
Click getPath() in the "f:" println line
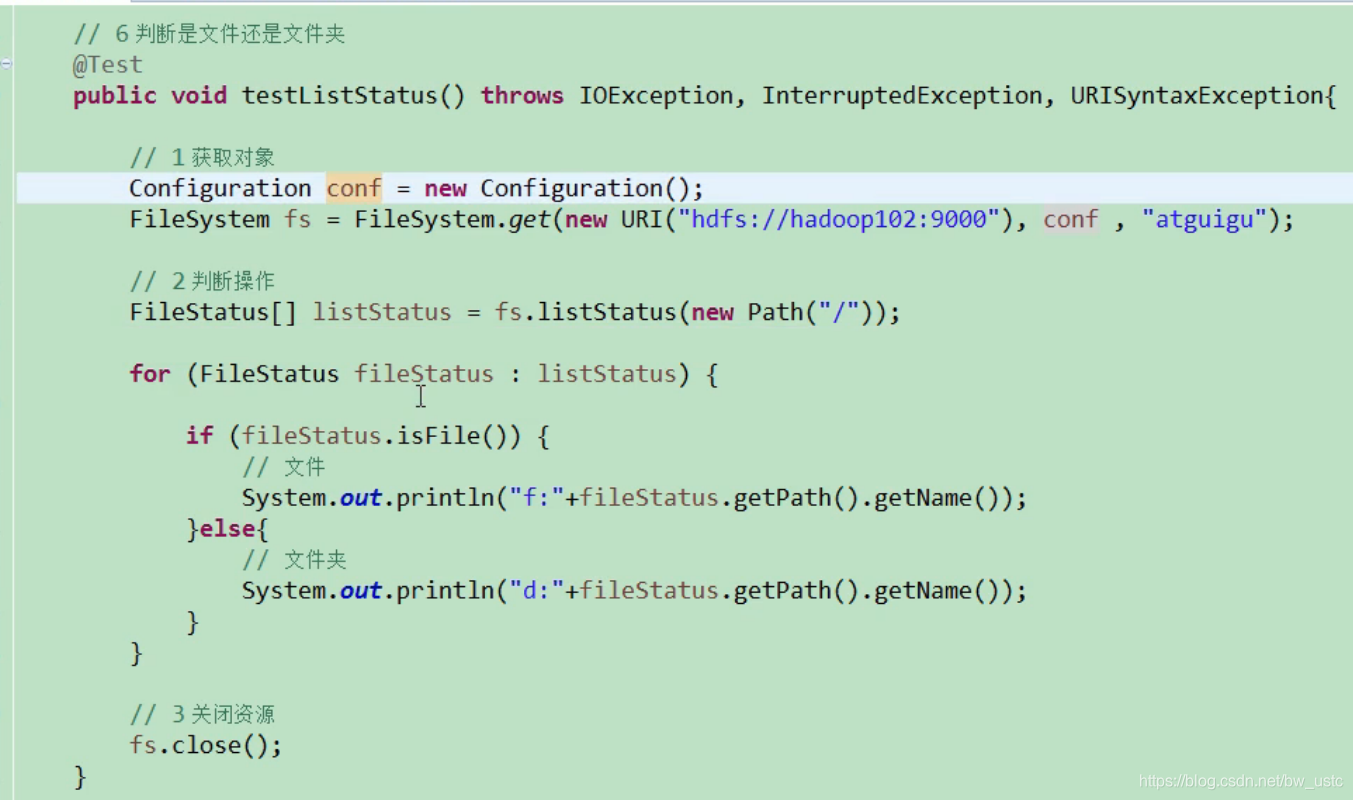pyautogui.click(x=797, y=498)
